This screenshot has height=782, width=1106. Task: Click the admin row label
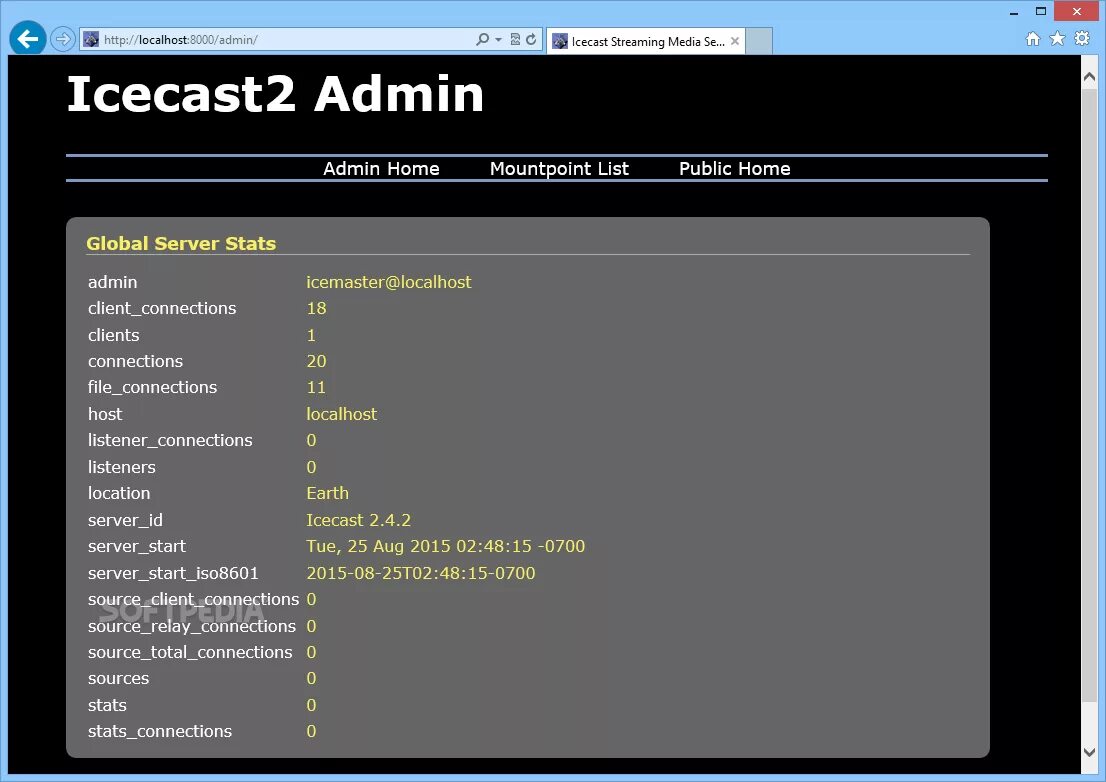point(112,282)
